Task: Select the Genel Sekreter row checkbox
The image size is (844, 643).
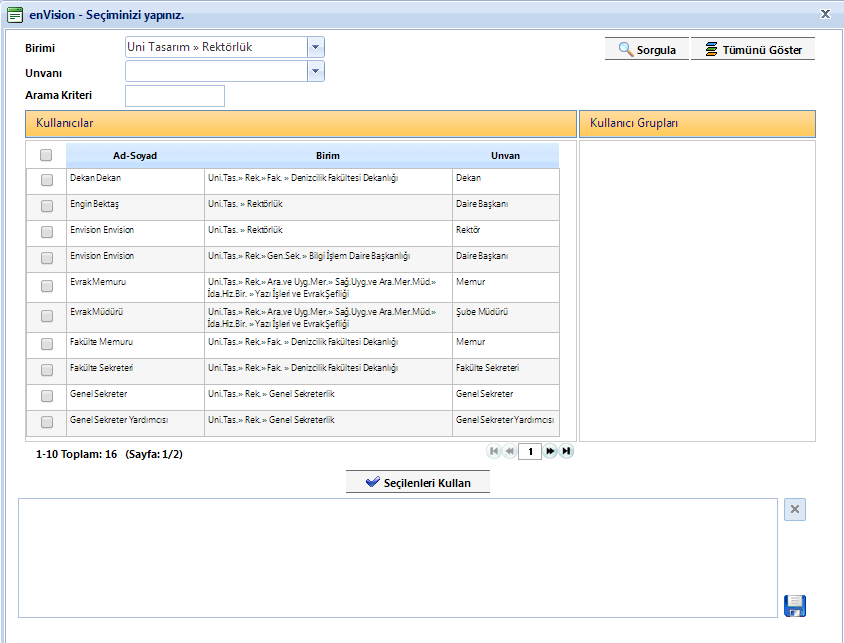Action: click(47, 396)
